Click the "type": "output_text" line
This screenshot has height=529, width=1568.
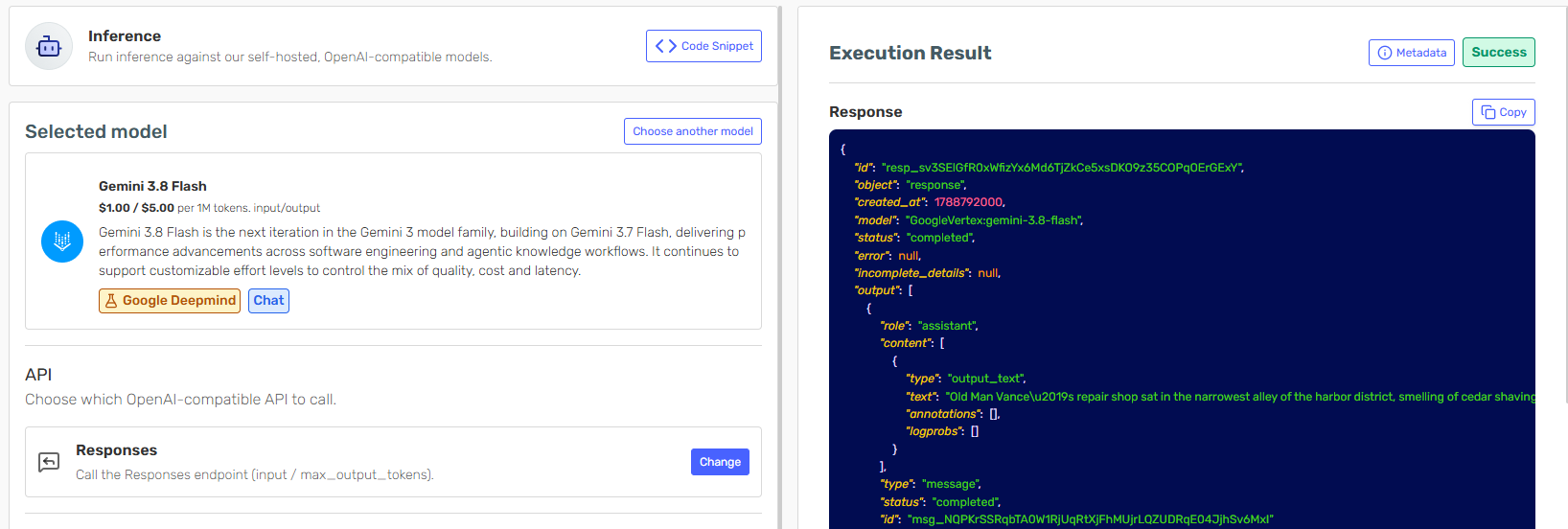click(965, 379)
